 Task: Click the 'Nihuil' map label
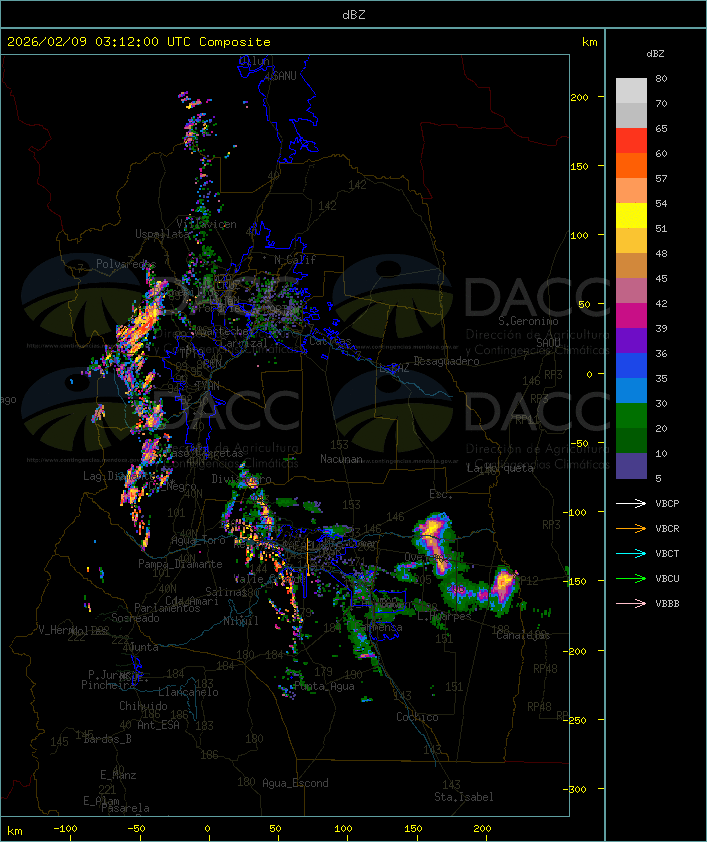[241, 621]
